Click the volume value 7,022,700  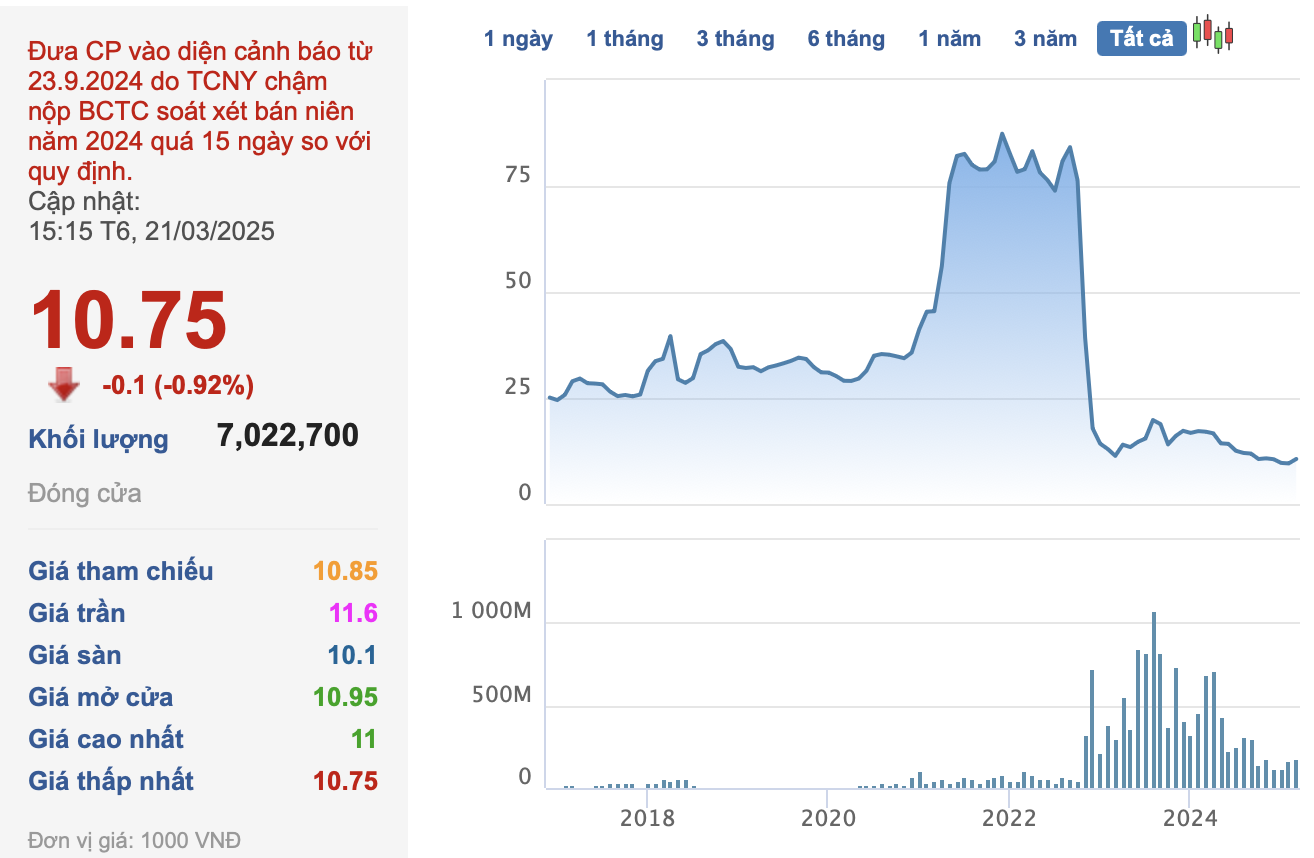[x=288, y=435]
